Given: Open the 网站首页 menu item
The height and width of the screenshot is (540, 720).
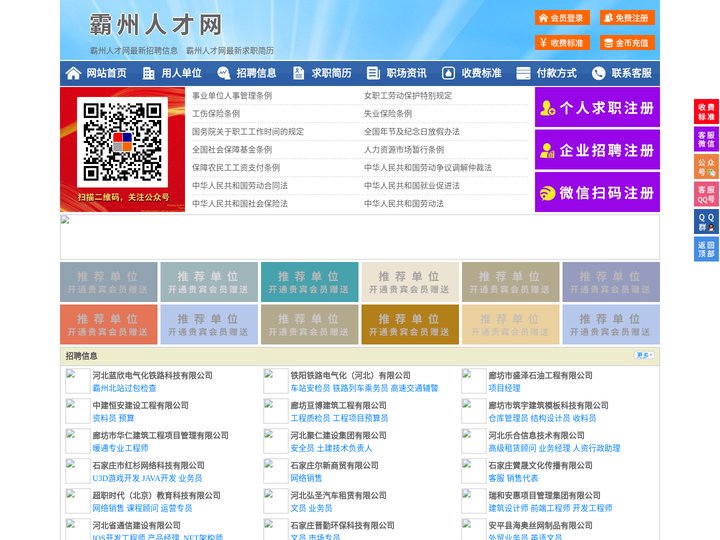Looking at the screenshot, I should 106,73.
